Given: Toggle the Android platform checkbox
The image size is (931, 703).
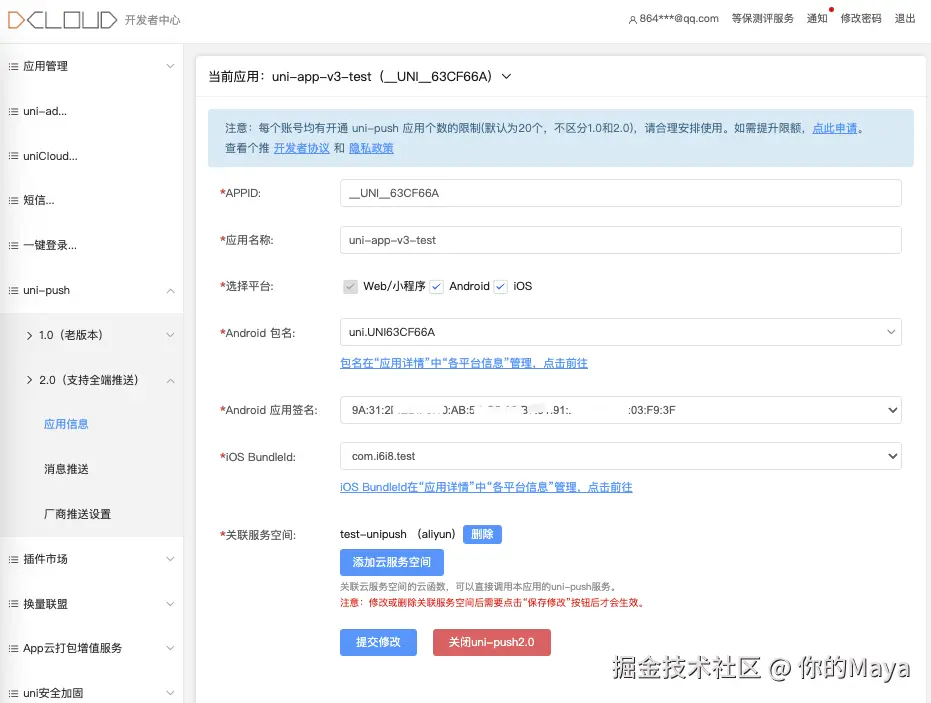Looking at the screenshot, I should [x=436, y=287].
